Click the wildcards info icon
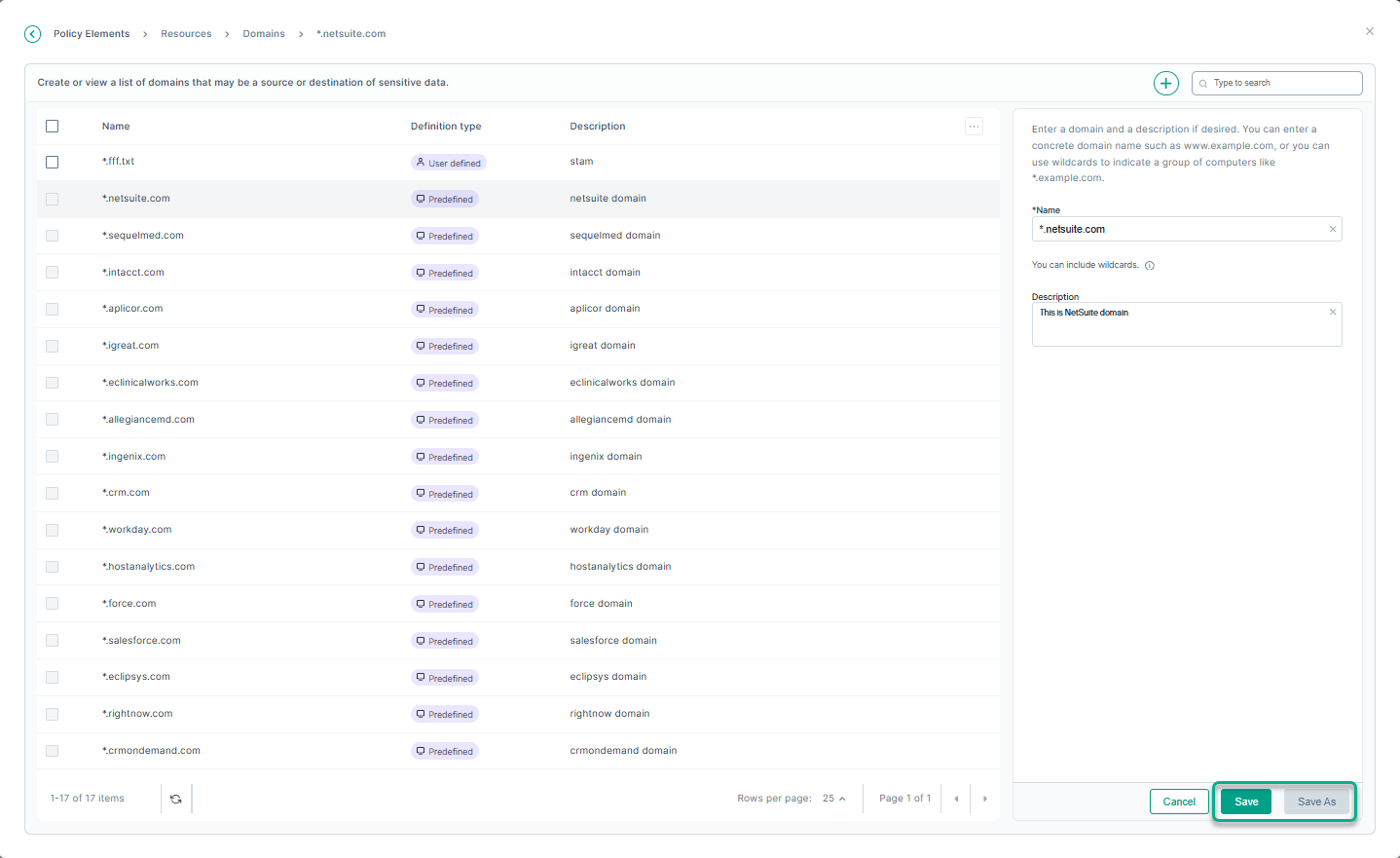 point(1150,265)
